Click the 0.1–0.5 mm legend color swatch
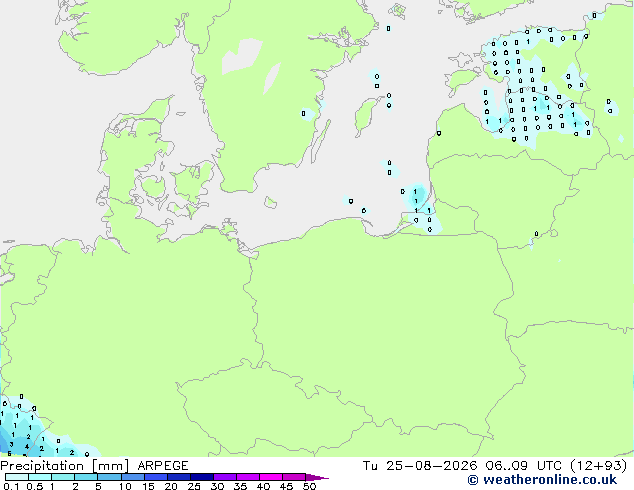Image resolution: width=634 pixels, height=490 pixels. [17, 477]
